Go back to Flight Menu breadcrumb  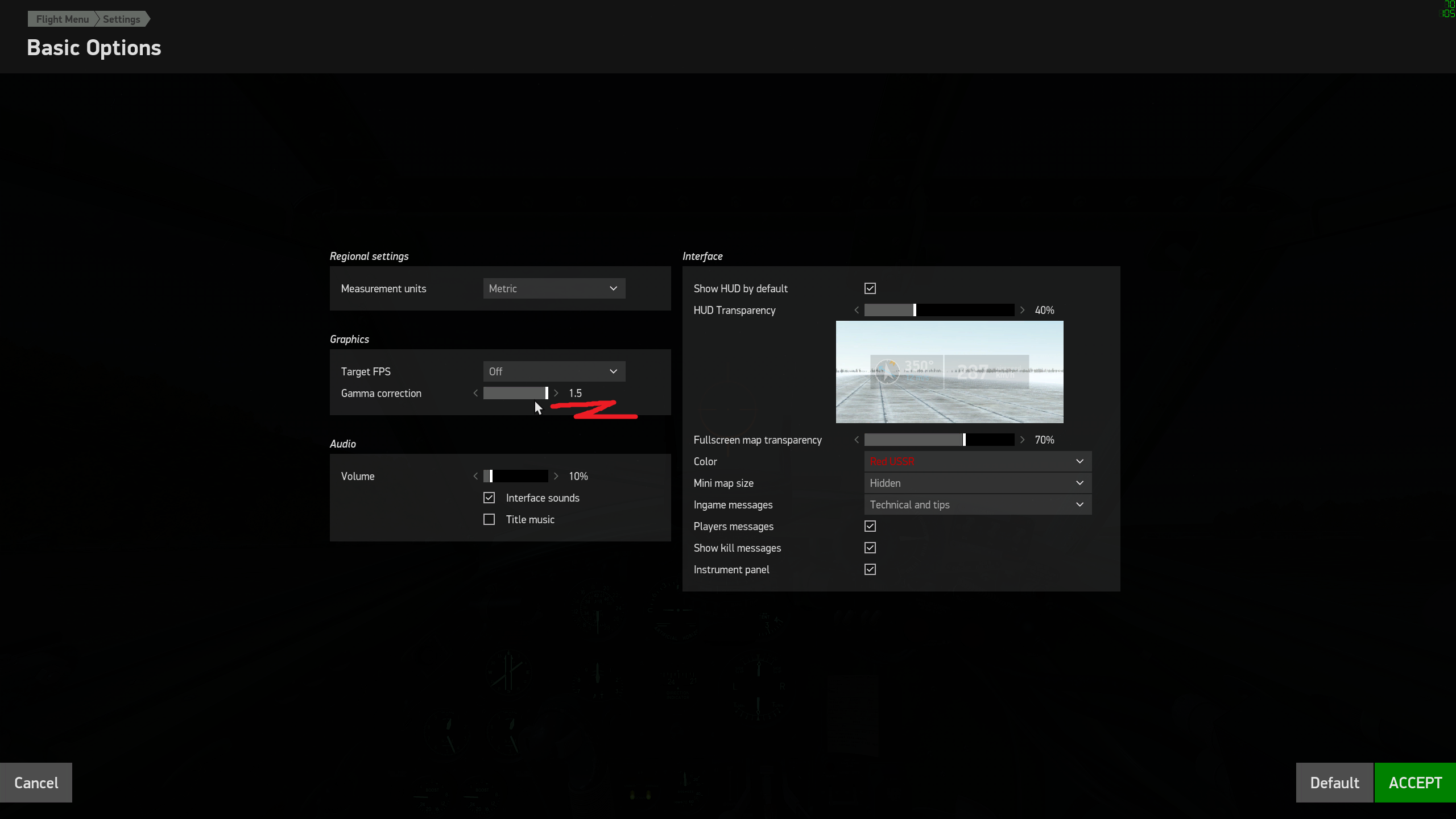63,19
